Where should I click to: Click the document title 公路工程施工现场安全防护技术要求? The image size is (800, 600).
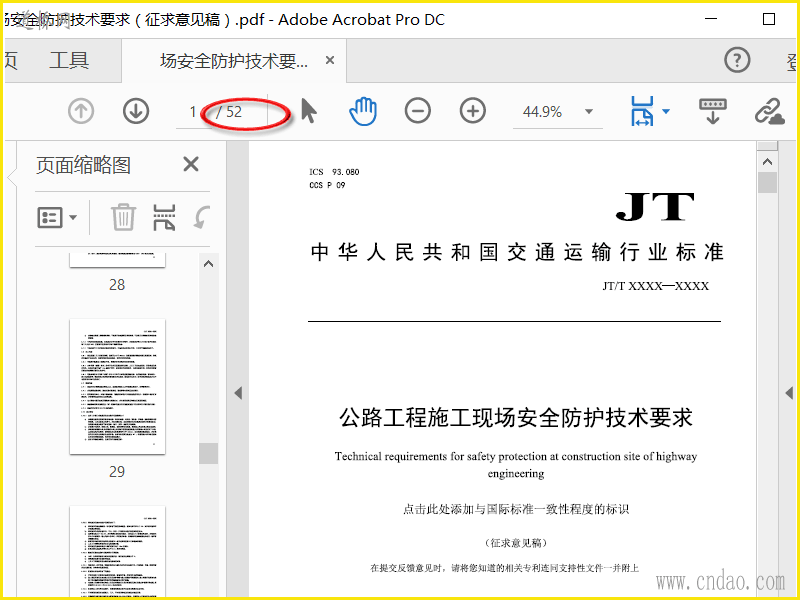(516, 417)
